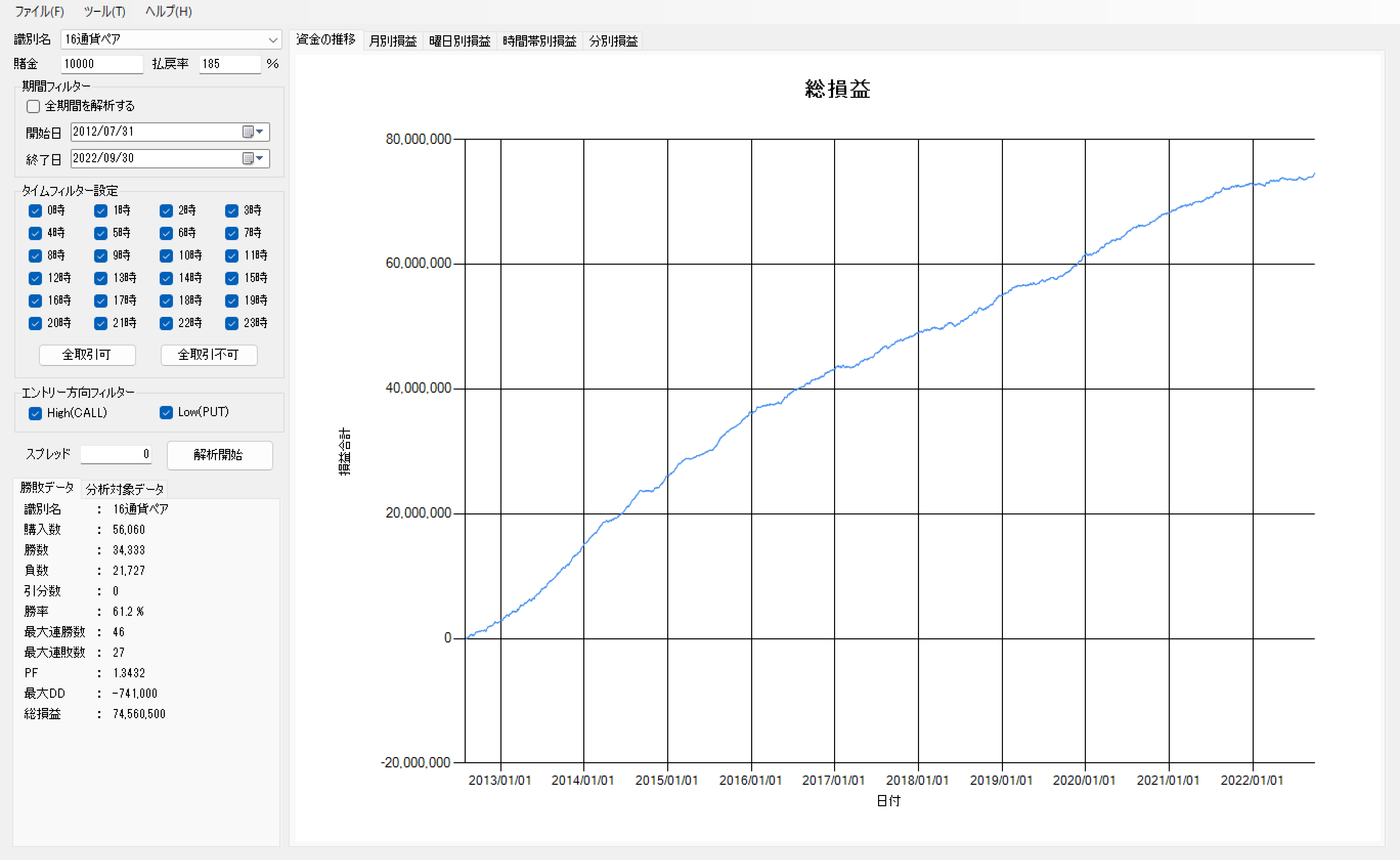Expand the 終了日 date dropdown arrow
The height and width of the screenshot is (860, 1400).
click(260, 159)
